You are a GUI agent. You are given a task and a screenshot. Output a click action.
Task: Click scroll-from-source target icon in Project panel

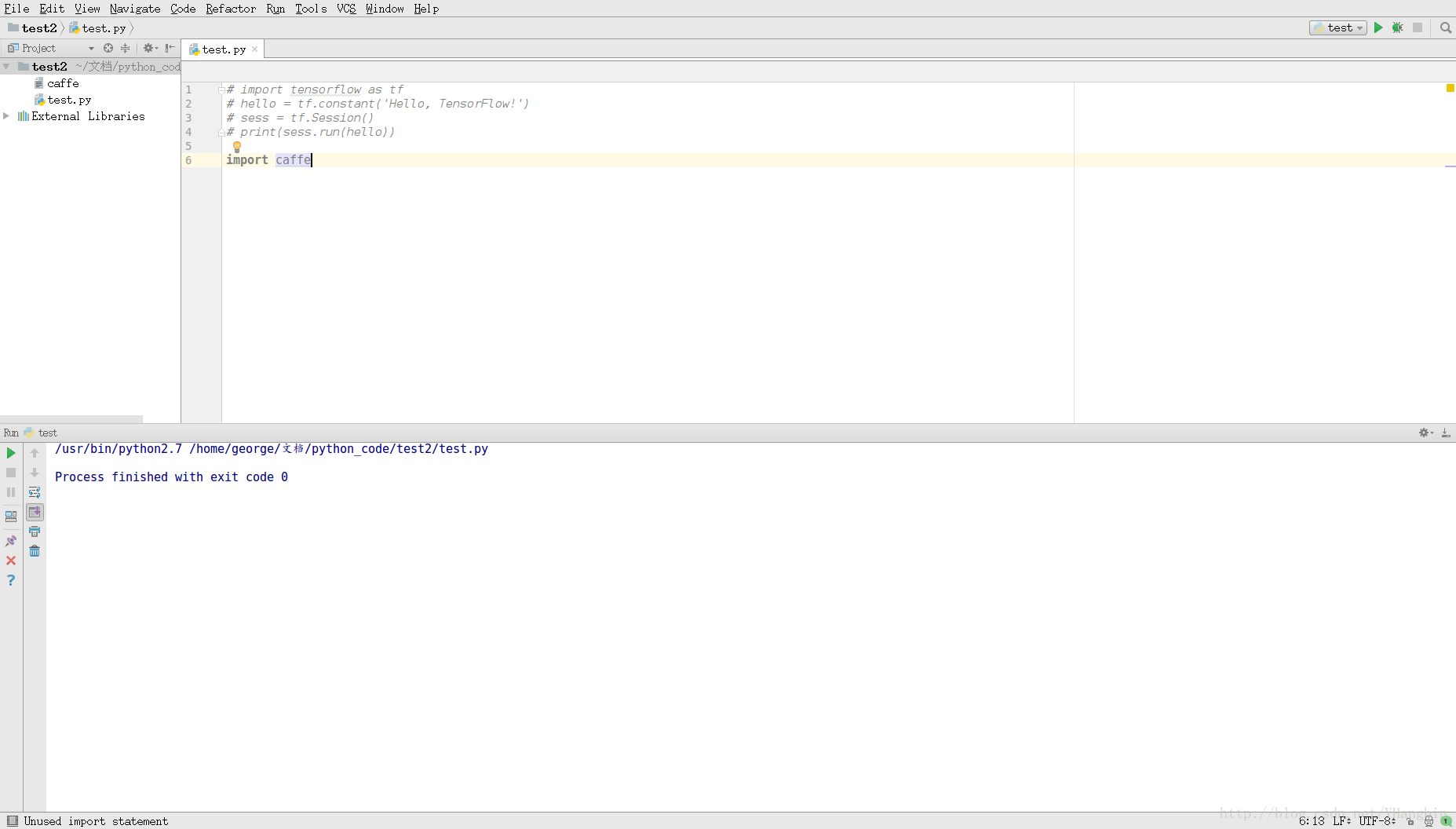pyautogui.click(x=108, y=48)
